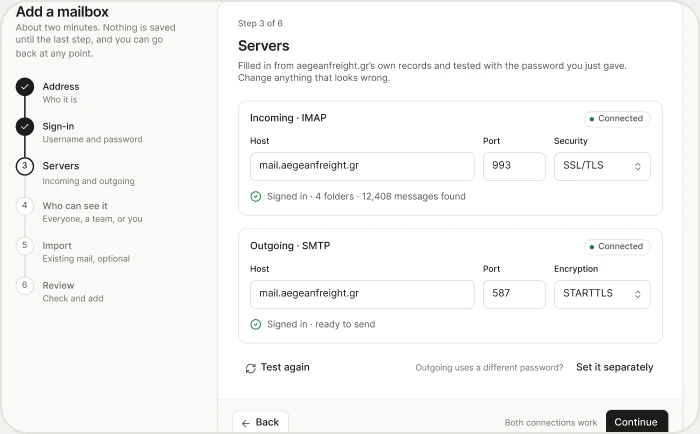
Task: Click the Connected badge on Incoming IMAP
Action: (x=617, y=119)
